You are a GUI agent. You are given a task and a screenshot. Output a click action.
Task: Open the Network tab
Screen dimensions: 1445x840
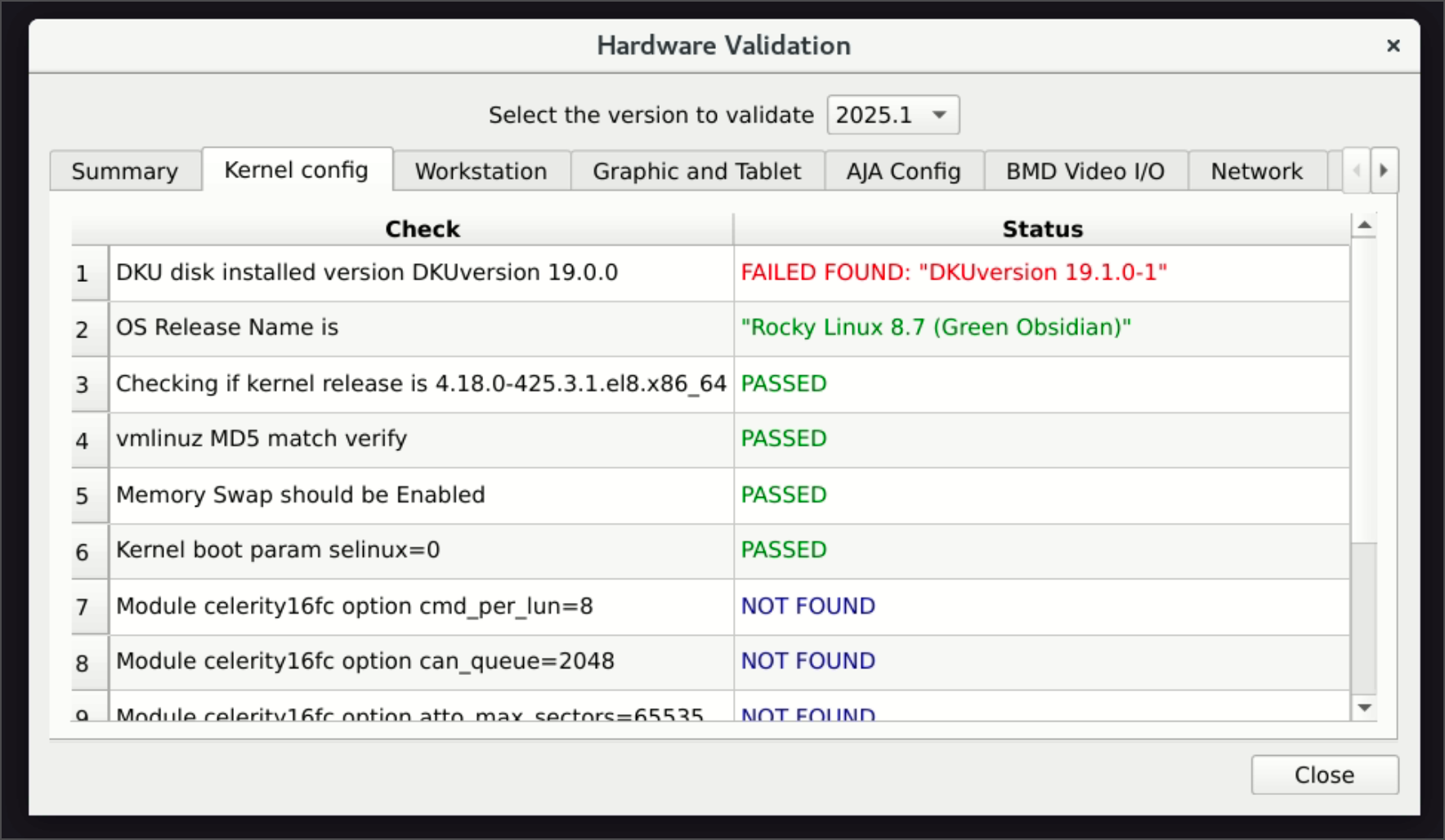click(1257, 171)
